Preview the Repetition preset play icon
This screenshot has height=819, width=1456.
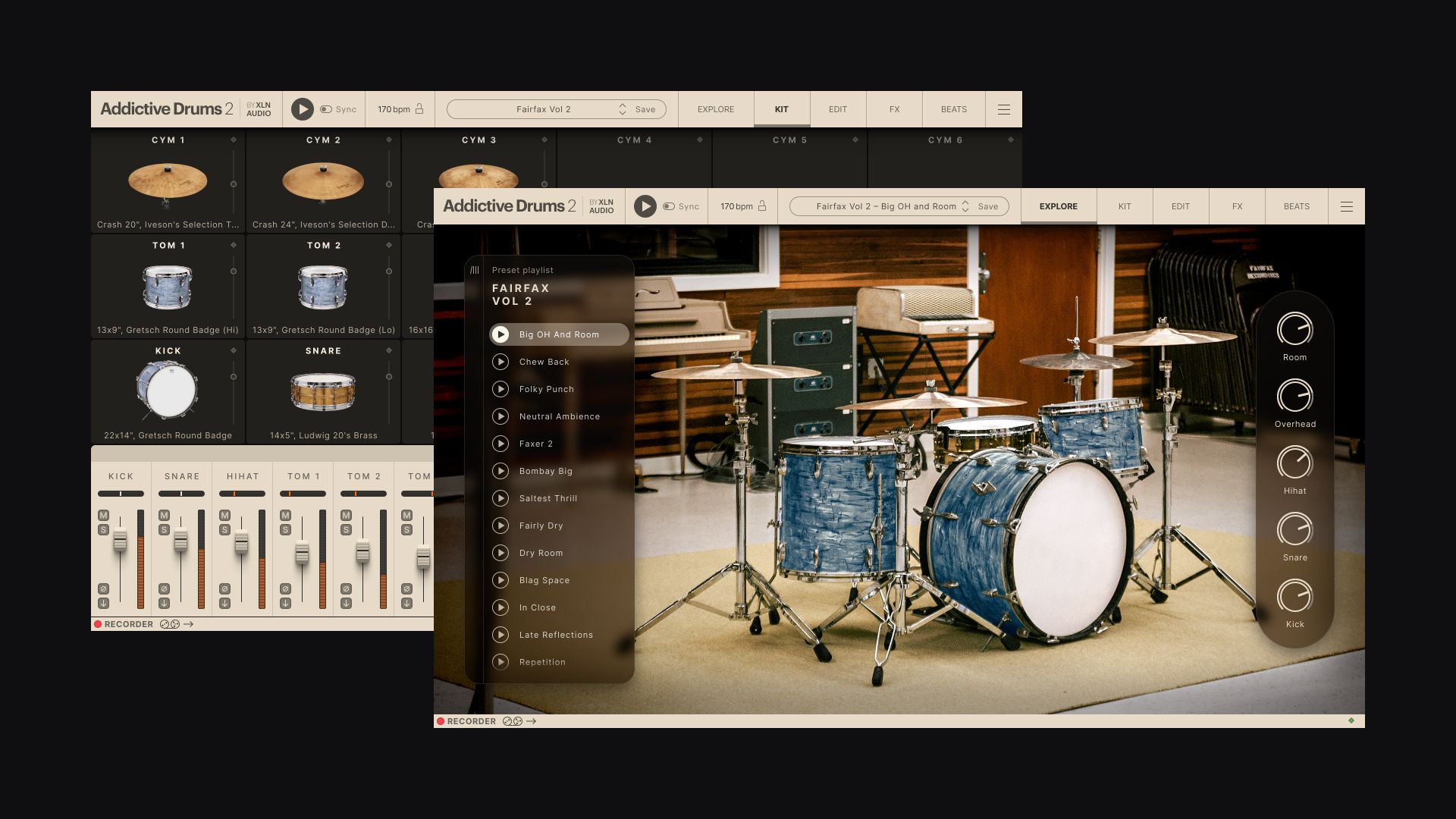(x=500, y=662)
